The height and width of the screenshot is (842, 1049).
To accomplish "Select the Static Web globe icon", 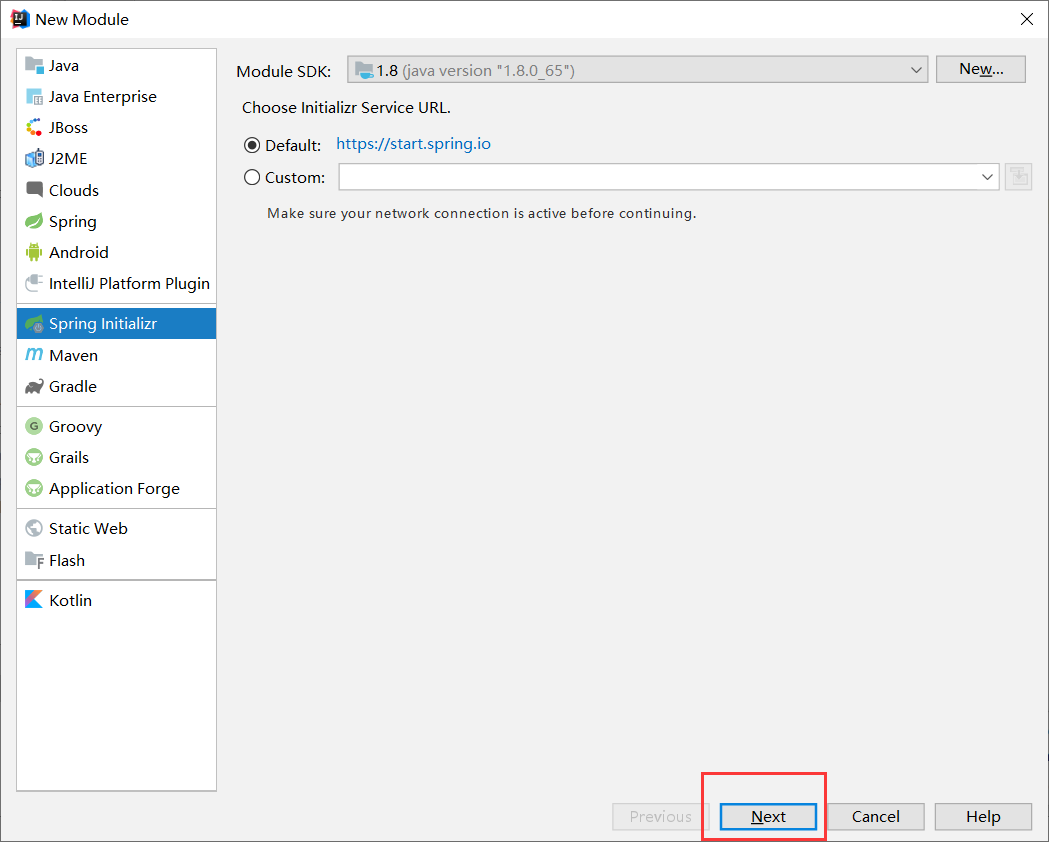I will 34,528.
